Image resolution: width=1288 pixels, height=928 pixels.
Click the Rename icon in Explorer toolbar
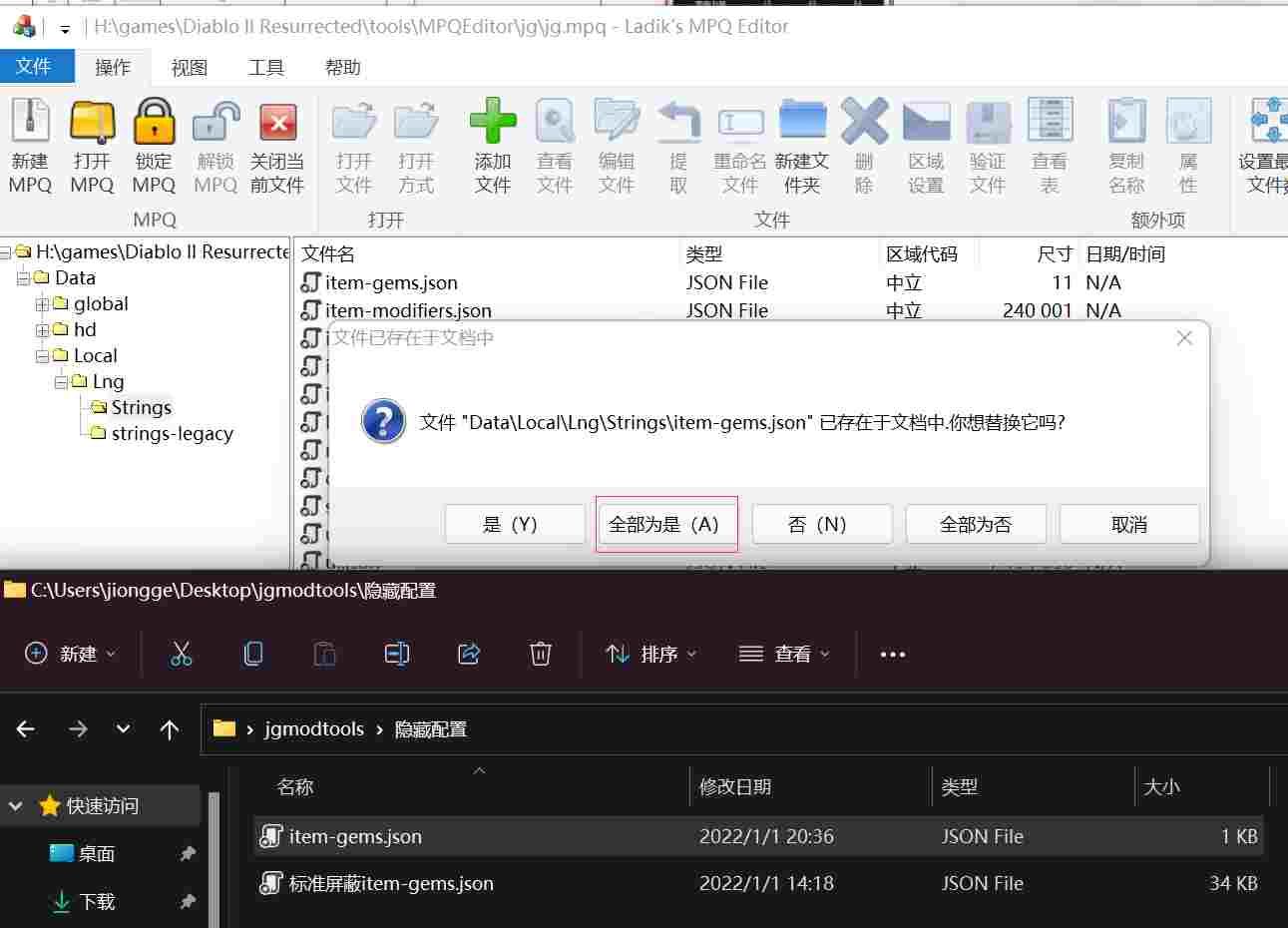click(397, 654)
